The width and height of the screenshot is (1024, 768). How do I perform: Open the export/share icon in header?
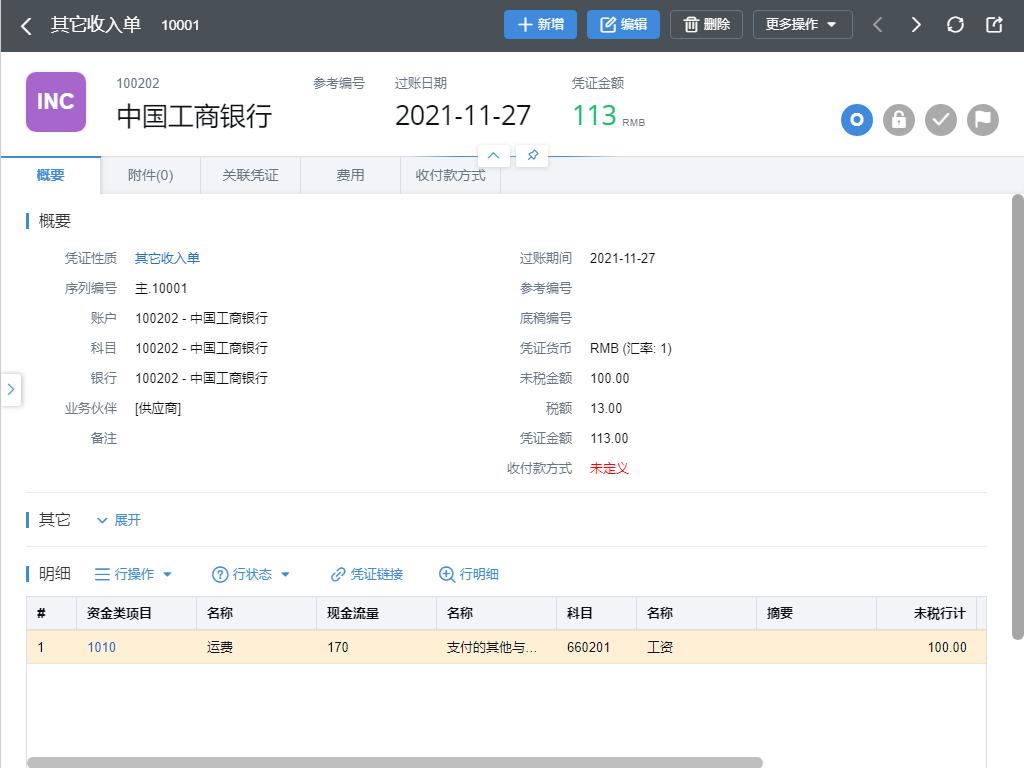994,25
